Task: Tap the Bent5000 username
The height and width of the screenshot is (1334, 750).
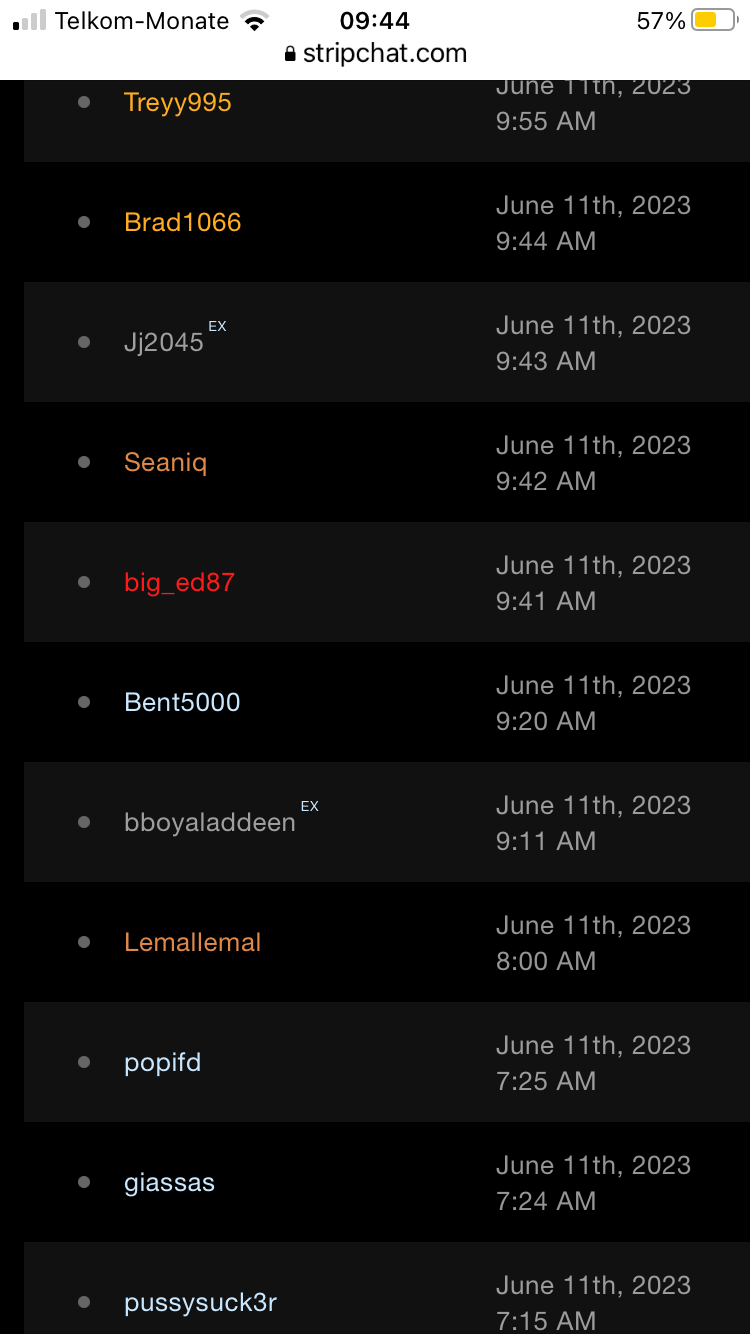Action: [182, 702]
